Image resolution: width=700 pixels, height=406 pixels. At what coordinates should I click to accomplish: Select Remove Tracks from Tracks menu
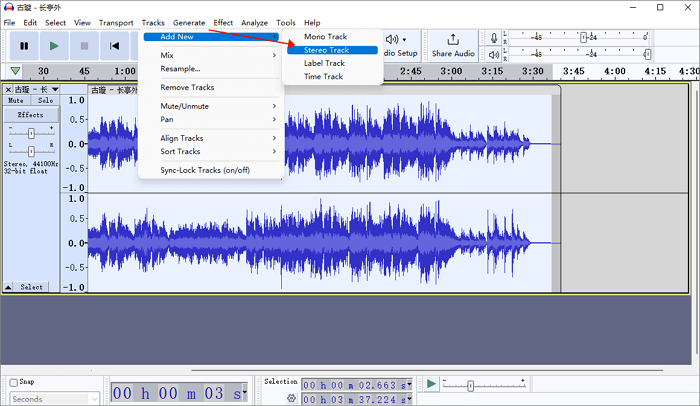coord(187,88)
